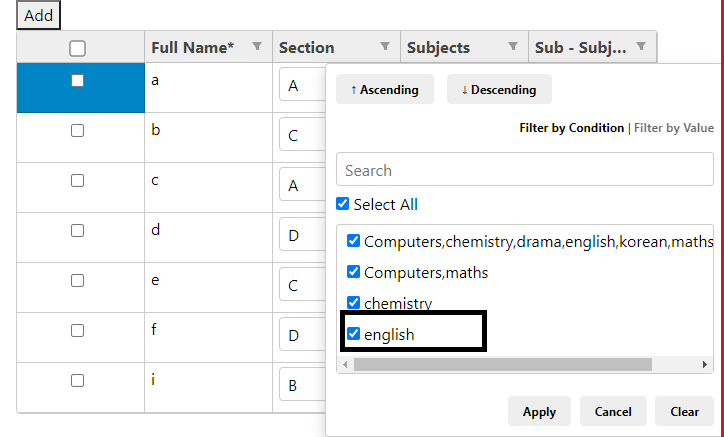Uncheck the english filter value
The image size is (724, 437).
353,334
